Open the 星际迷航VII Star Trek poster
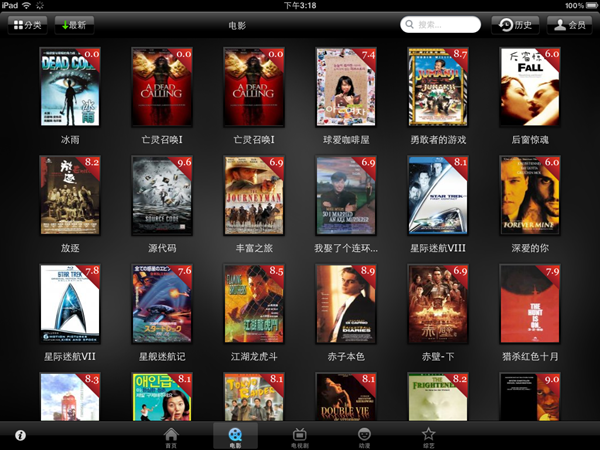The image size is (600, 450). tap(70, 304)
